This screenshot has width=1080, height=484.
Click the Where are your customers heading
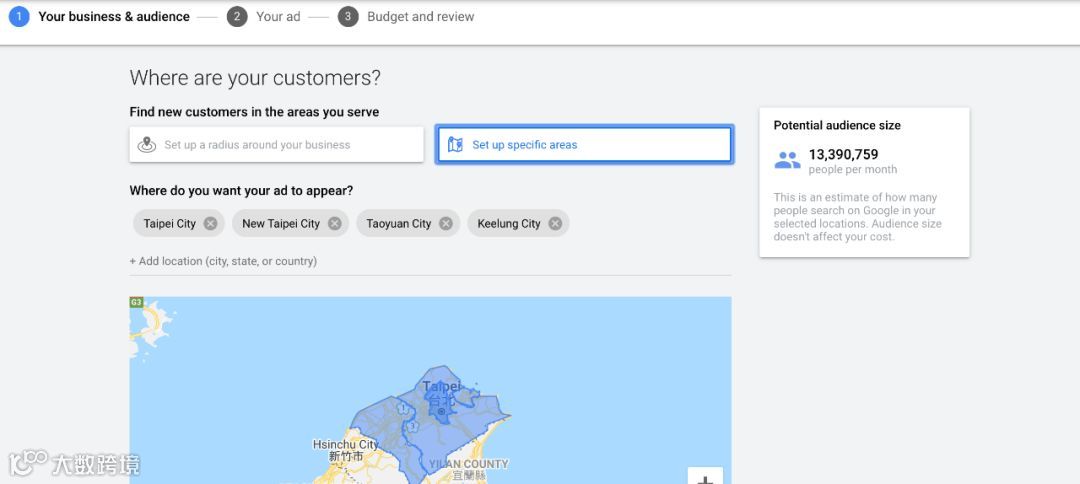(x=255, y=78)
